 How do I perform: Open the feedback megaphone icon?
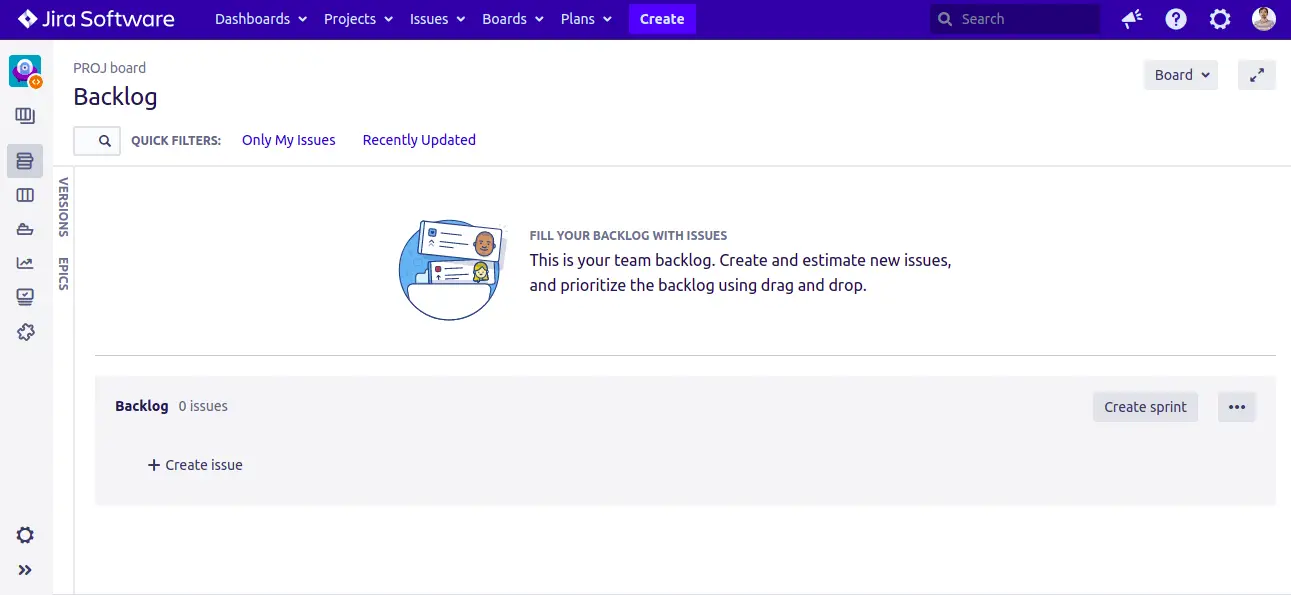[x=1132, y=19]
